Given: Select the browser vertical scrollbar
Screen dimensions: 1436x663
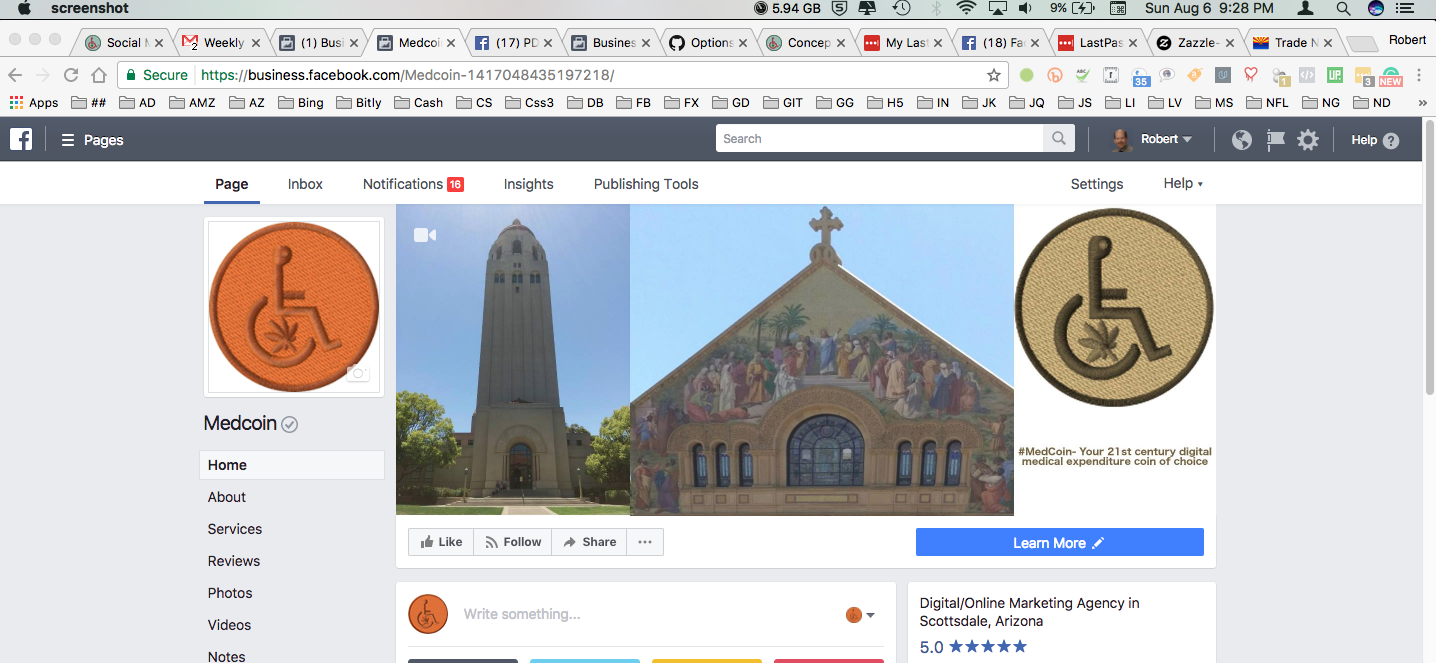Looking at the screenshot, I should click(x=1429, y=260).
